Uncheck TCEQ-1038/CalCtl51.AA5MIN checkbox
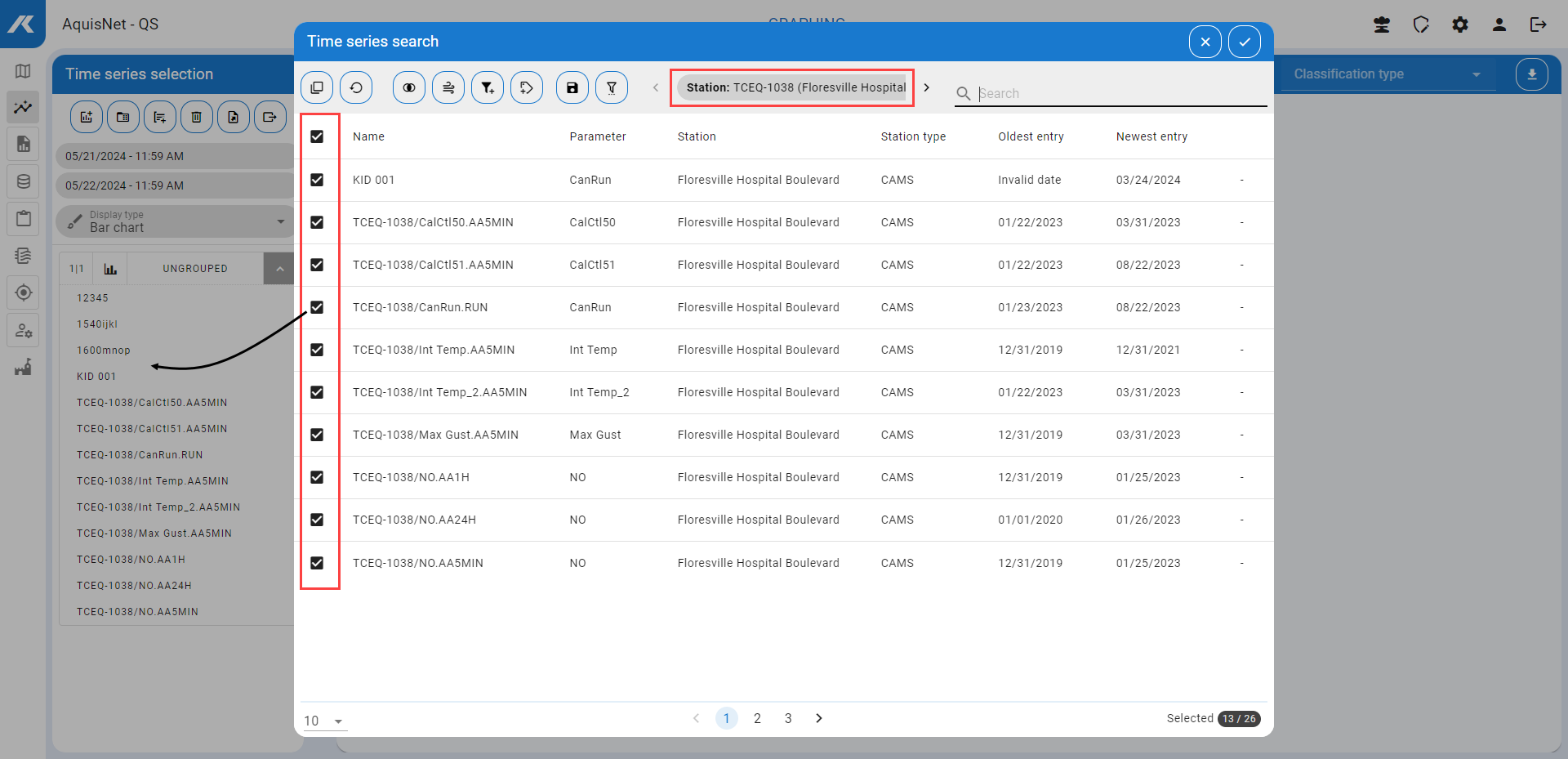 pyautogui.click(x=317, y=265)
